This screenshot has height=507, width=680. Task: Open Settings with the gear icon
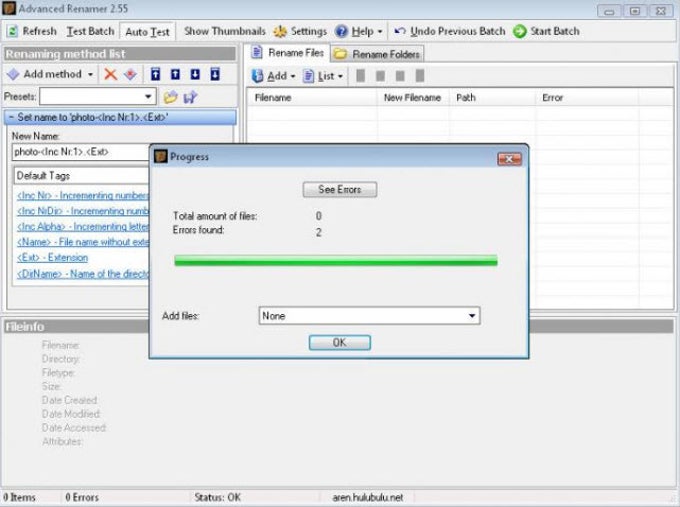[280, 31]
